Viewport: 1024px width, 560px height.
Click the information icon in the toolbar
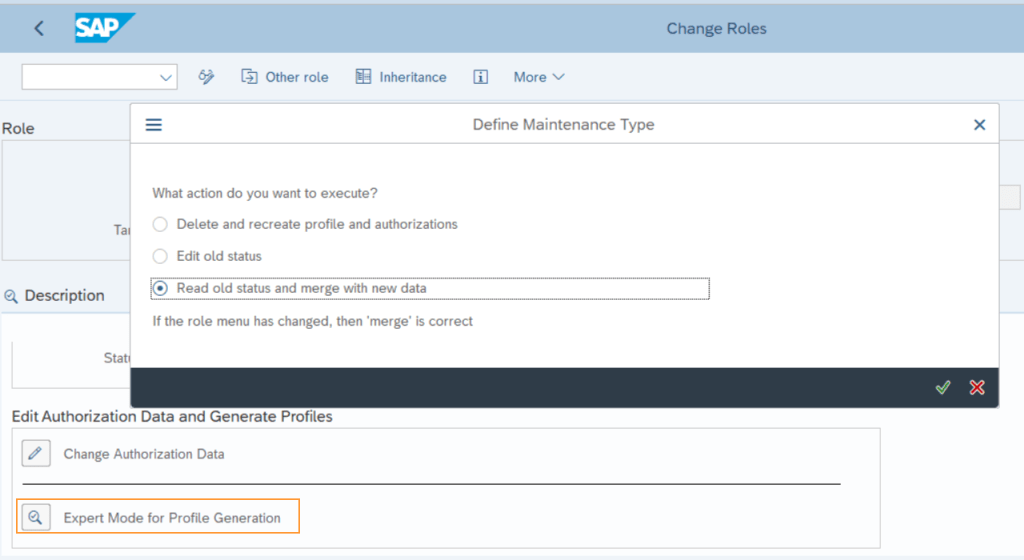coord(480,77)
